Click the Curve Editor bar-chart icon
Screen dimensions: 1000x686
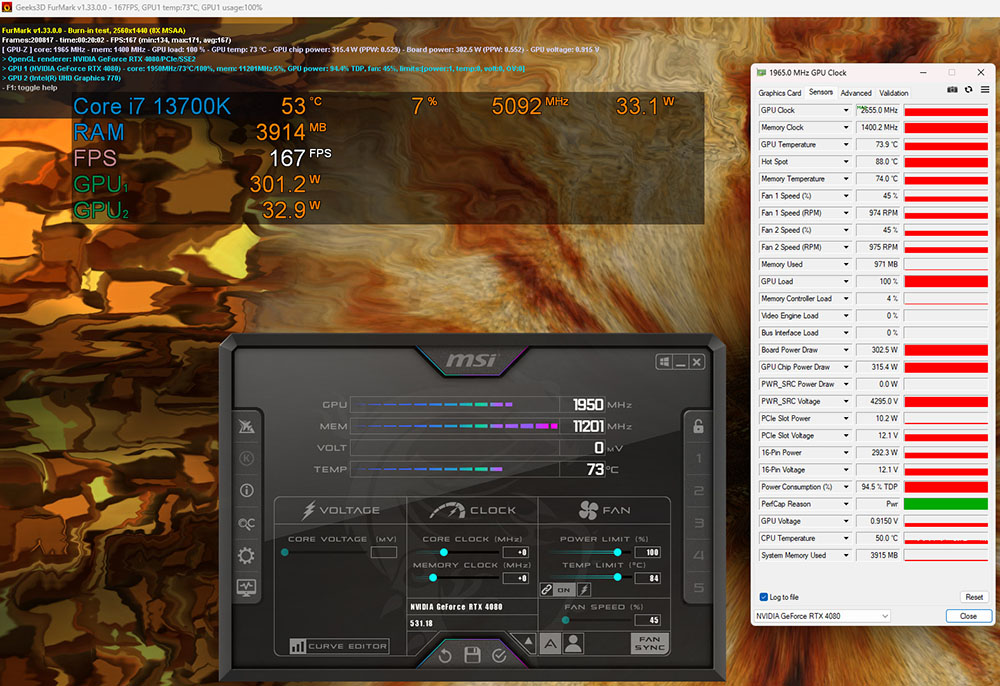(x=297, y=646)
